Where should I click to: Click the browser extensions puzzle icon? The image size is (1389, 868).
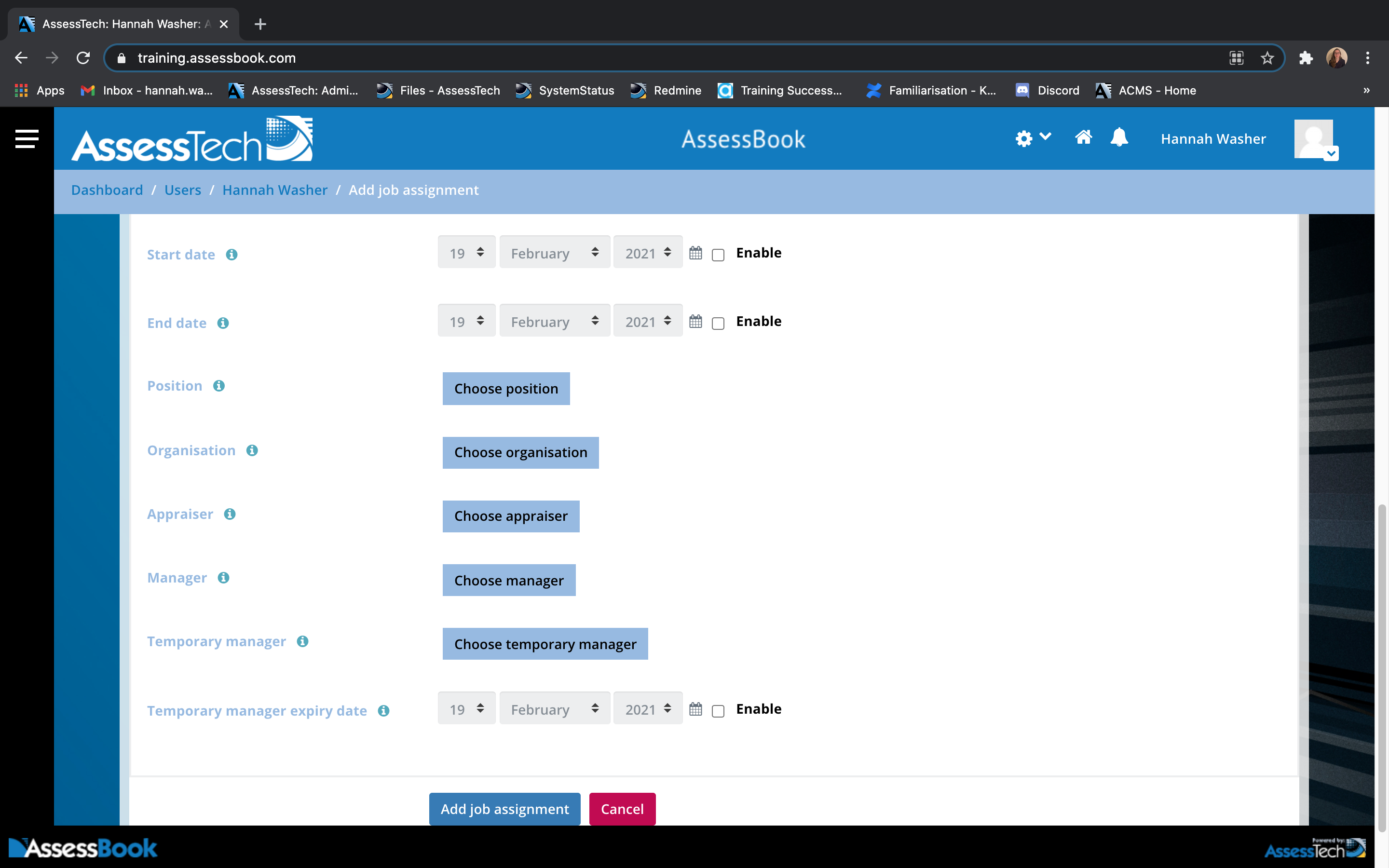1306,58
